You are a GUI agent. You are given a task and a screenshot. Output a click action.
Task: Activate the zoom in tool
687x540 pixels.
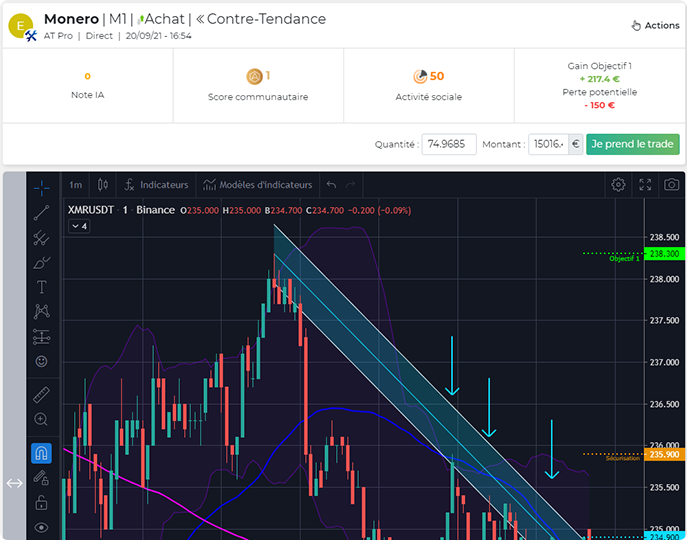42,419
